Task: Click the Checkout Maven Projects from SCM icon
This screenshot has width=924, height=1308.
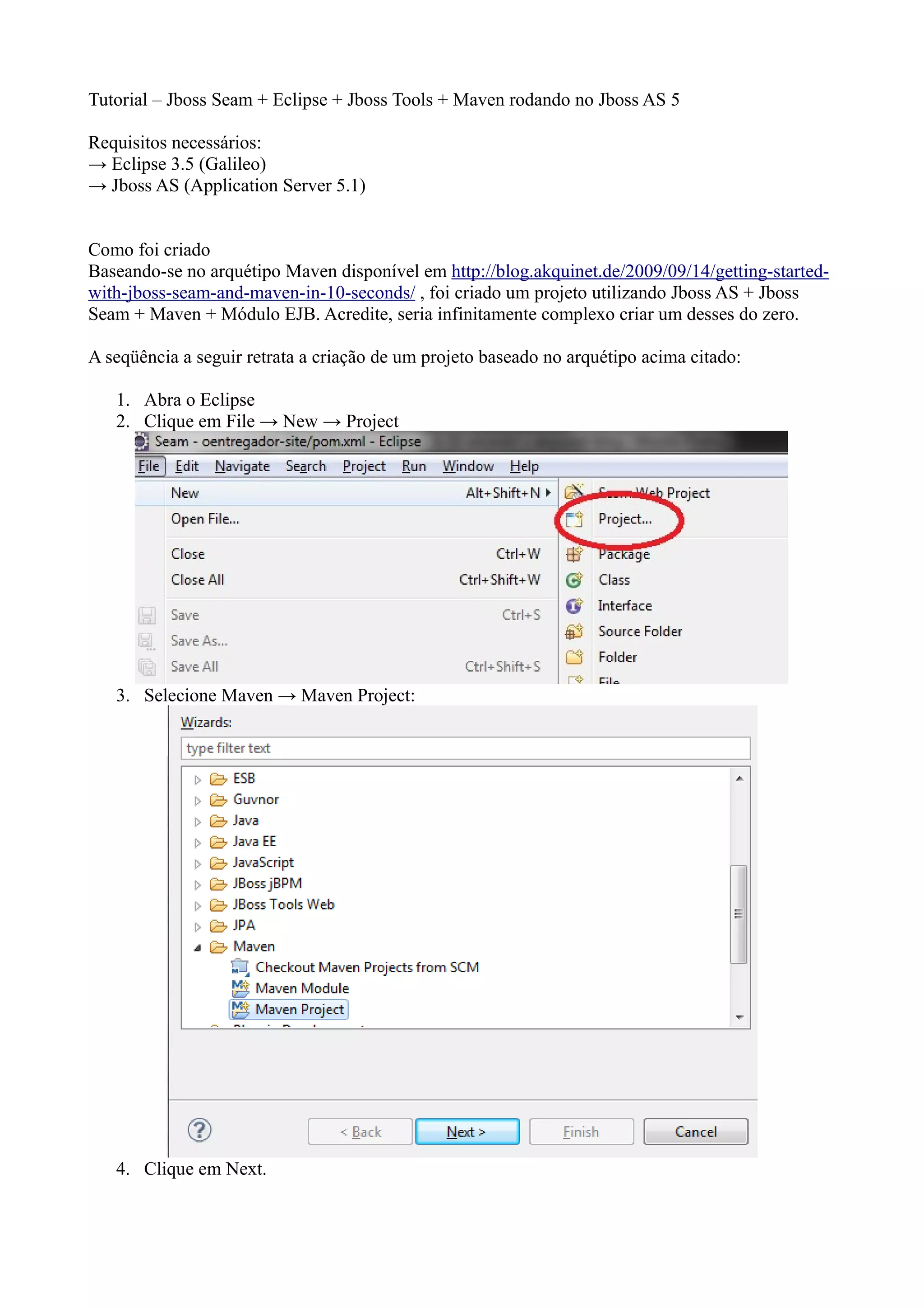Action: [240, 967]
